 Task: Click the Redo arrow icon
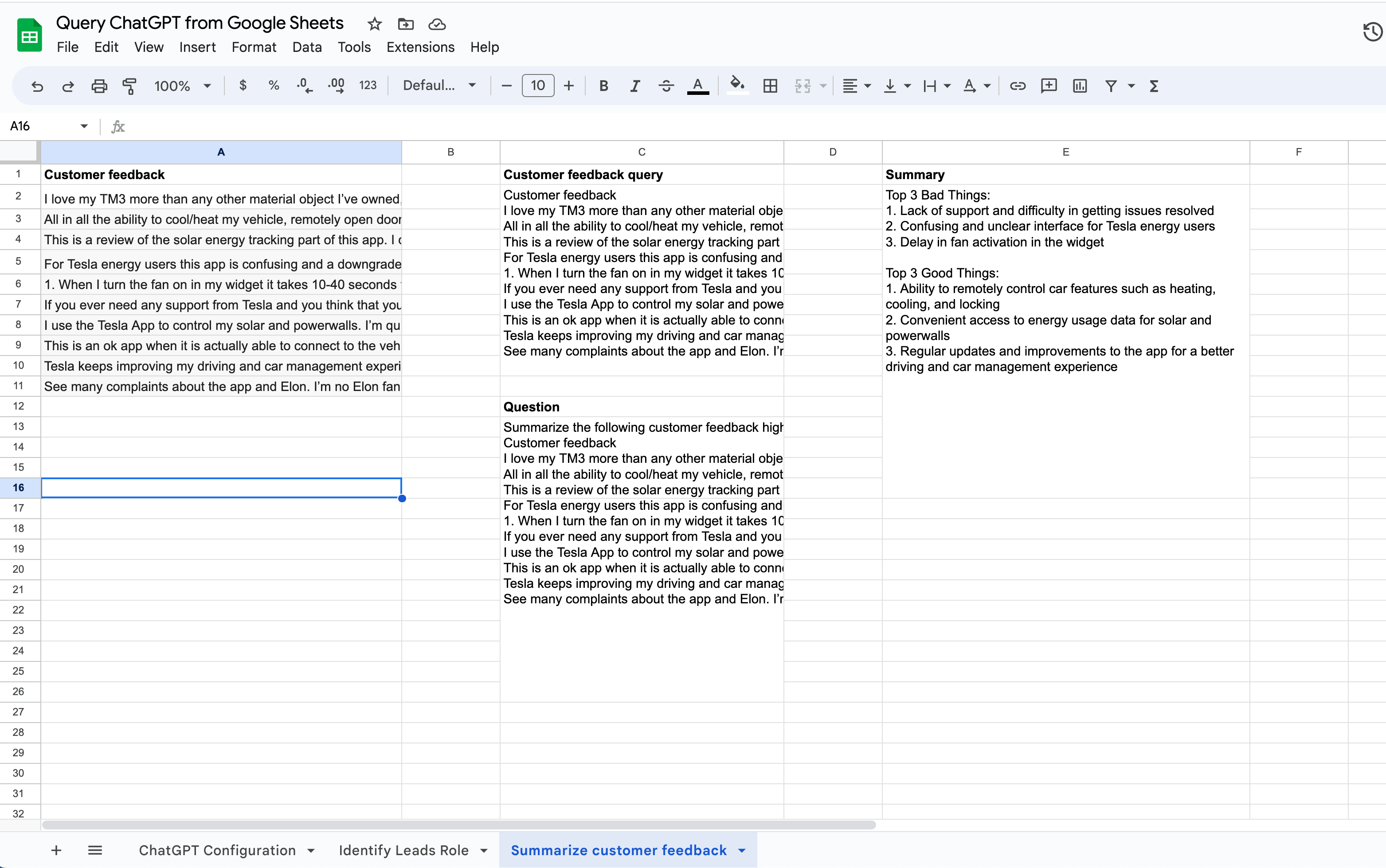[68, 86]
